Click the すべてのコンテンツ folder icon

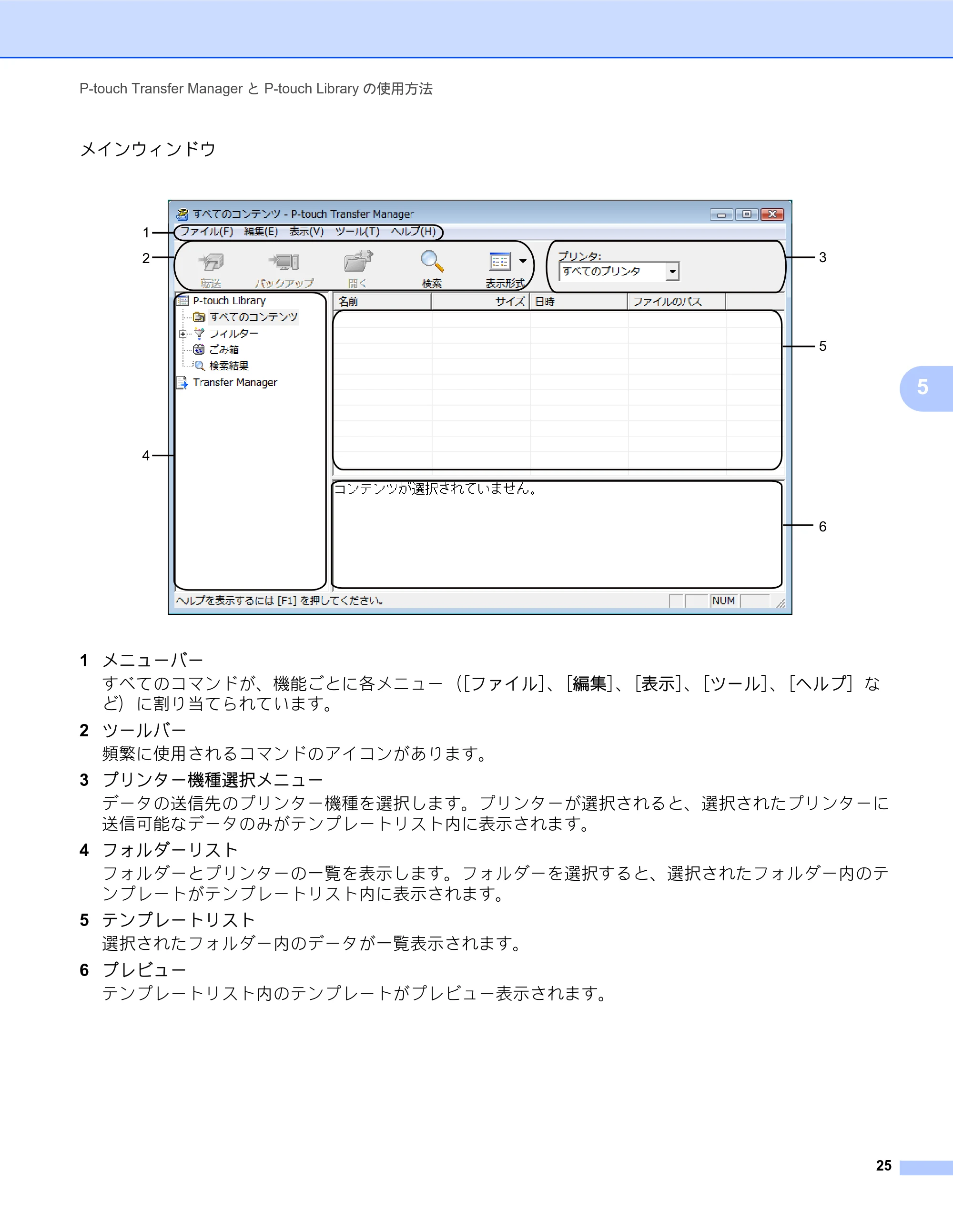[199, 317]
